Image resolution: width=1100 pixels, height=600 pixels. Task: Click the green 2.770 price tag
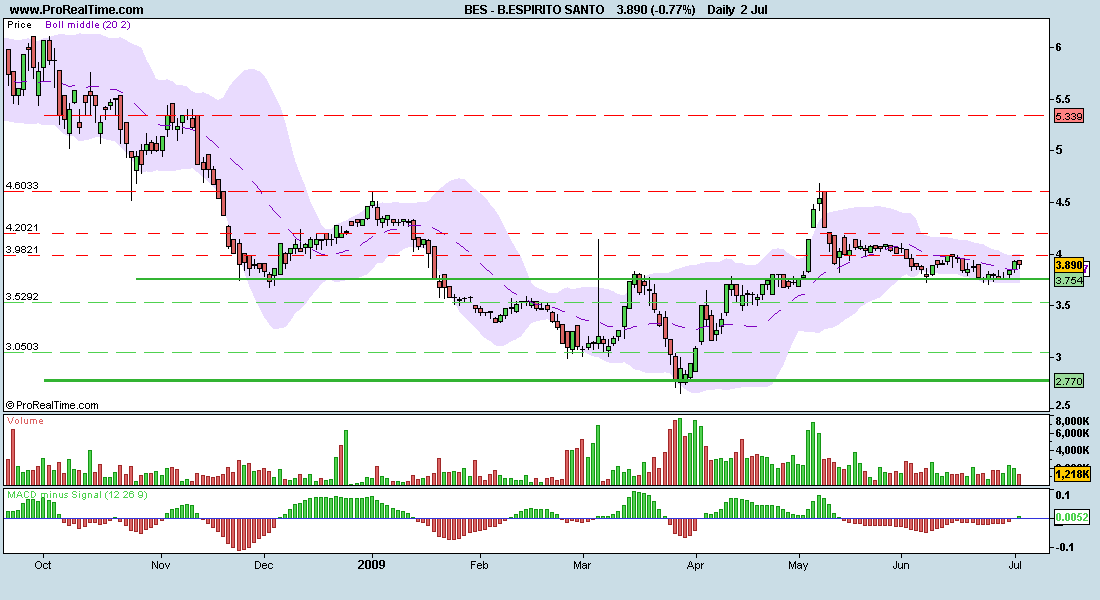click(1068, 381)
